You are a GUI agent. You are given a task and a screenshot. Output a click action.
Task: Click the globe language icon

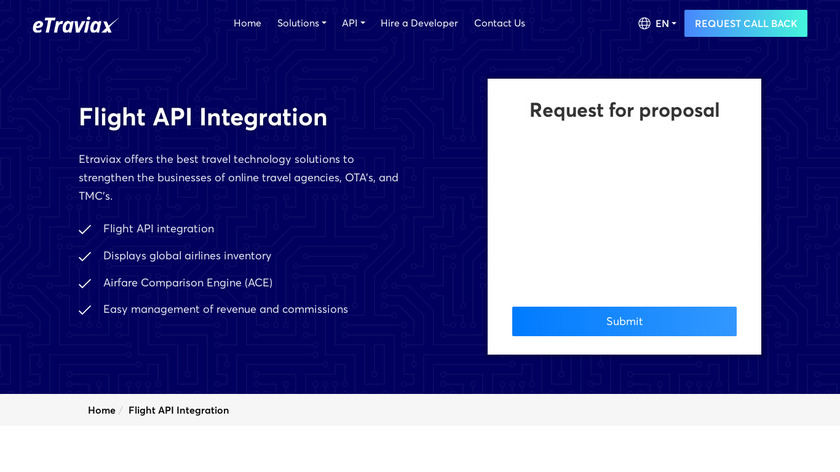tap(644, 24)
